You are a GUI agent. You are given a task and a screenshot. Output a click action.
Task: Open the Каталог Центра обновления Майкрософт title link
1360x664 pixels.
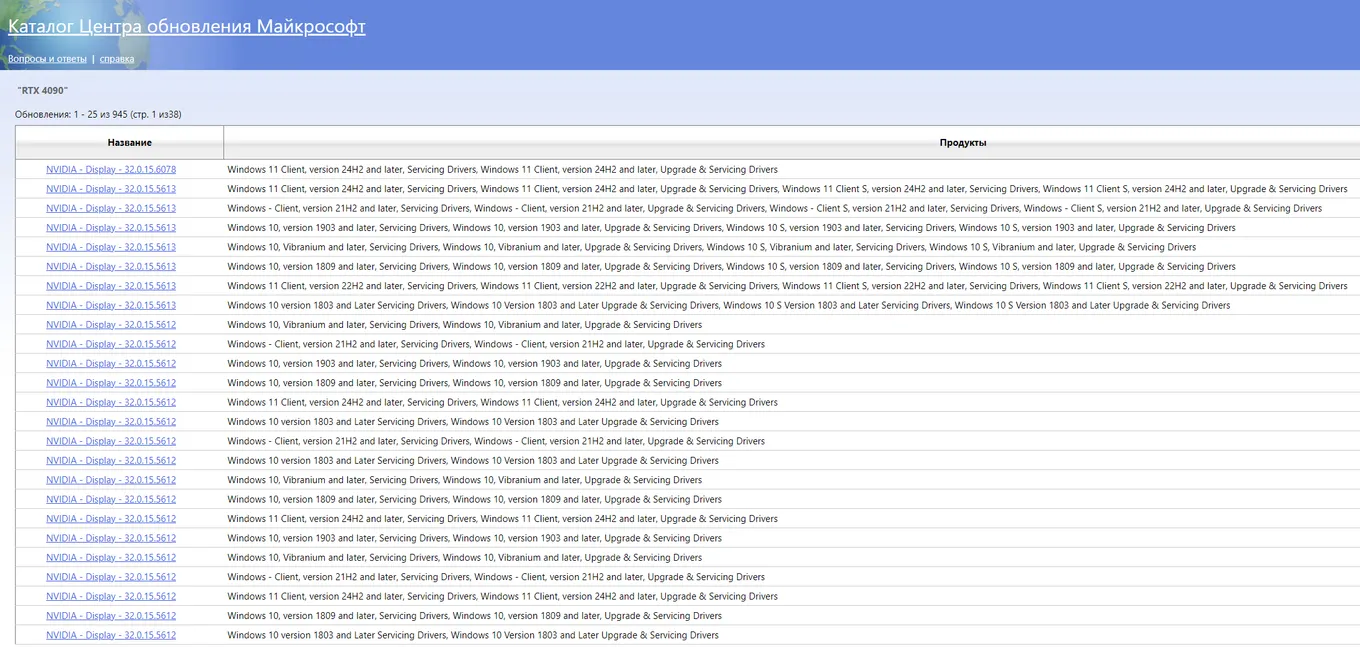pyautogui.click(x=187, y=27)
